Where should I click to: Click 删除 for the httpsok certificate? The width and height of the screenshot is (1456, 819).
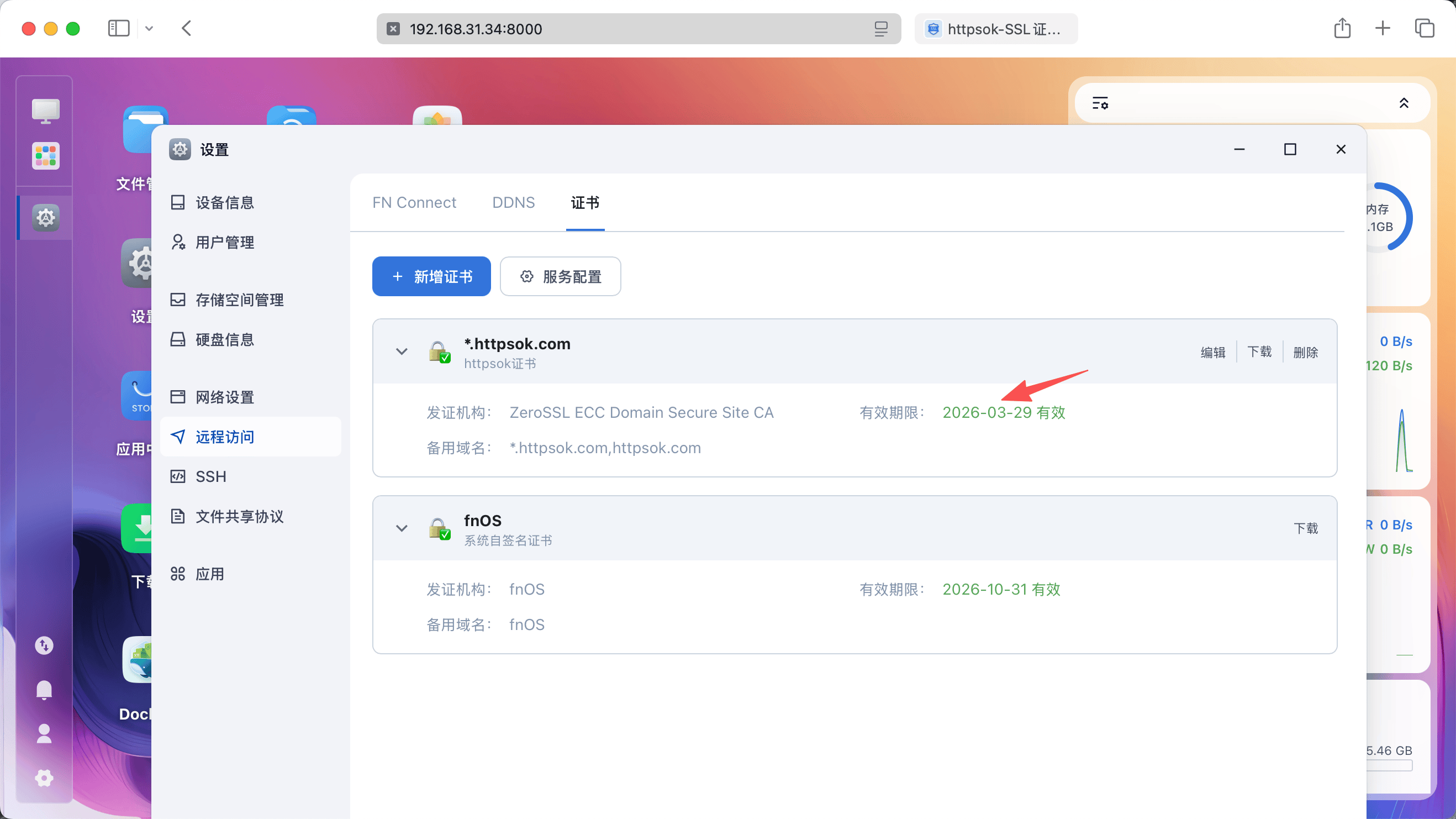[x=1305, y=353]
